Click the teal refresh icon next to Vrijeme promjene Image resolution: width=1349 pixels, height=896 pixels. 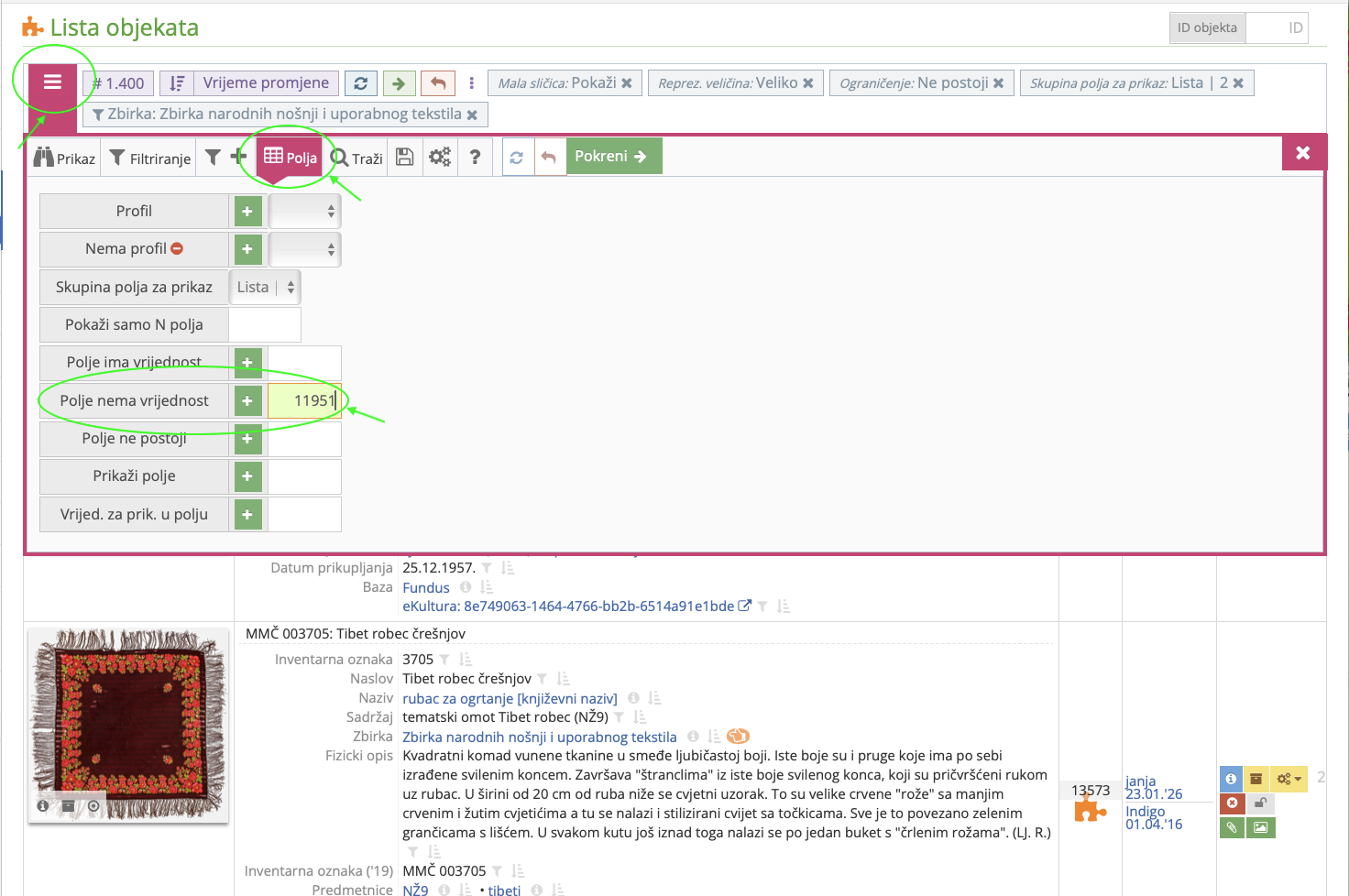[x=360, y=82]
